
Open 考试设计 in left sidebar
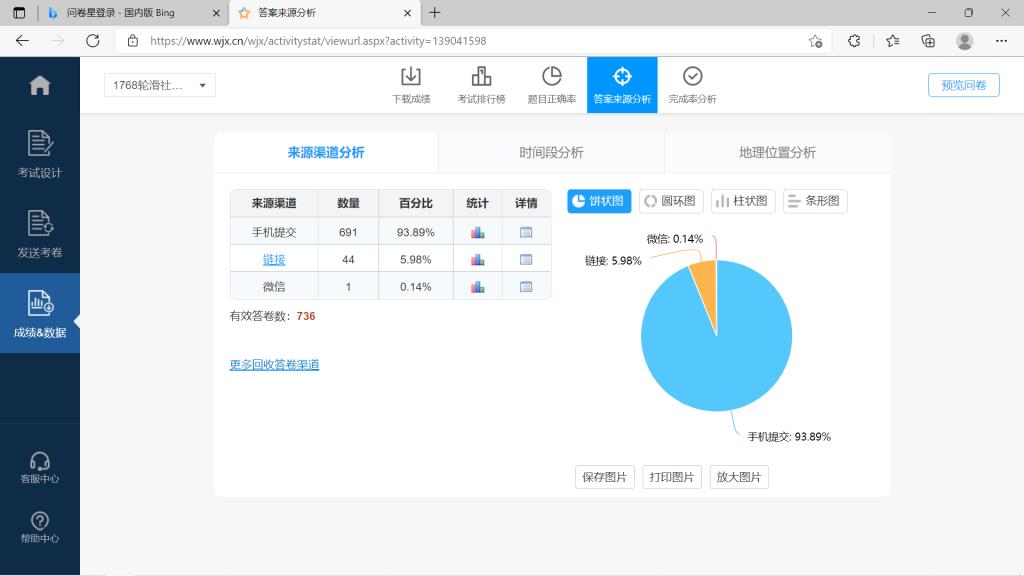40,154
